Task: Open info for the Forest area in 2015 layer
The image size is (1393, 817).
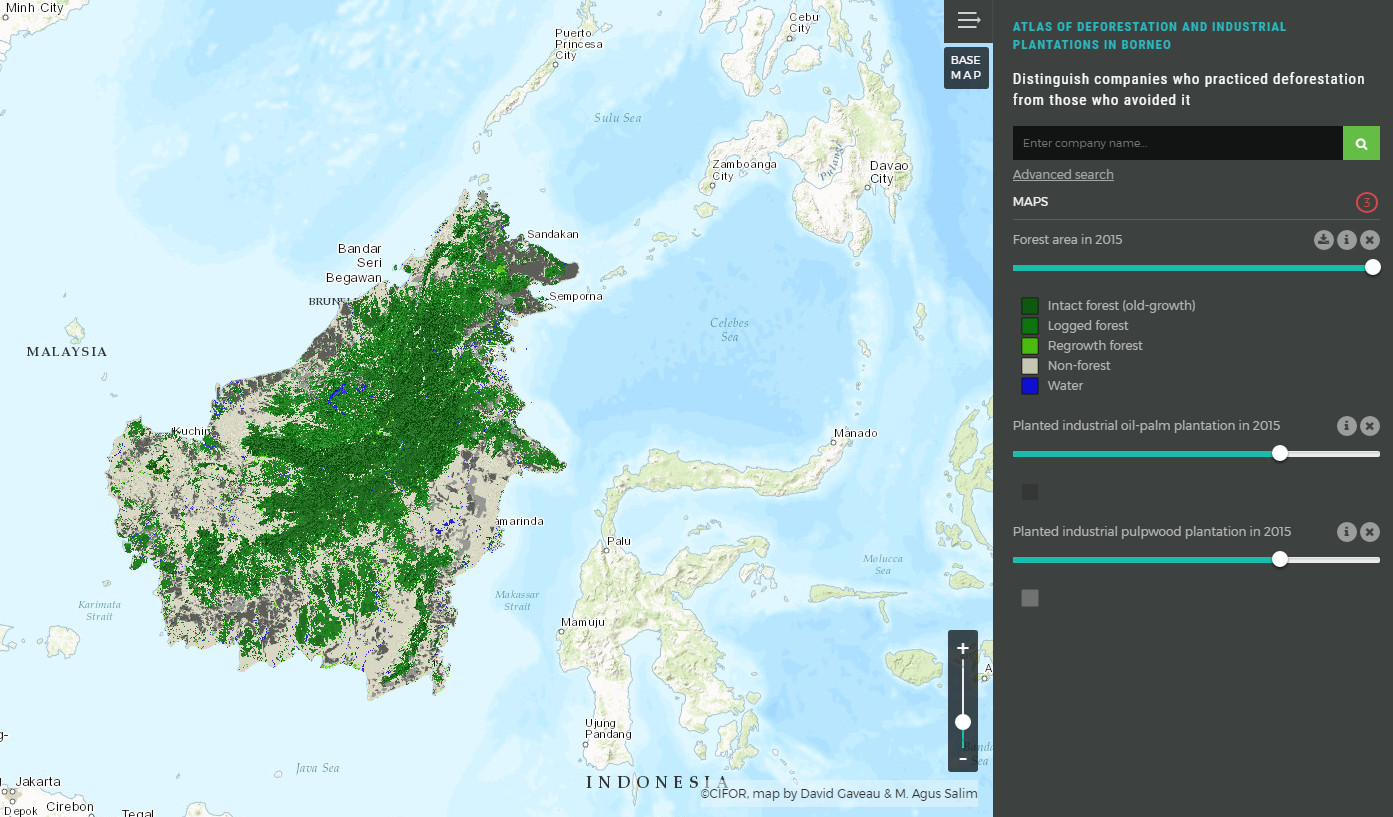Action: click(x=1347, y=239)
